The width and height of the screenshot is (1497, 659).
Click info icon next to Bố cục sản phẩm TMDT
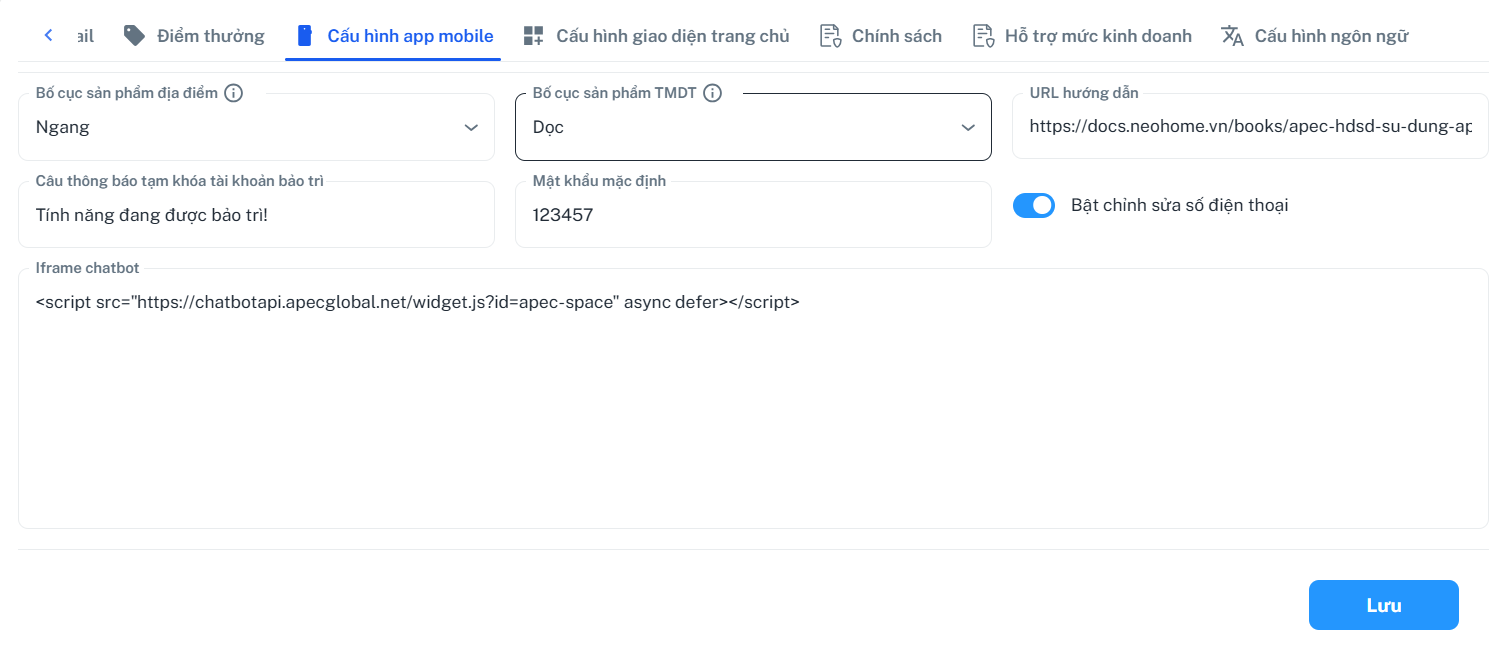coord(712,93)
